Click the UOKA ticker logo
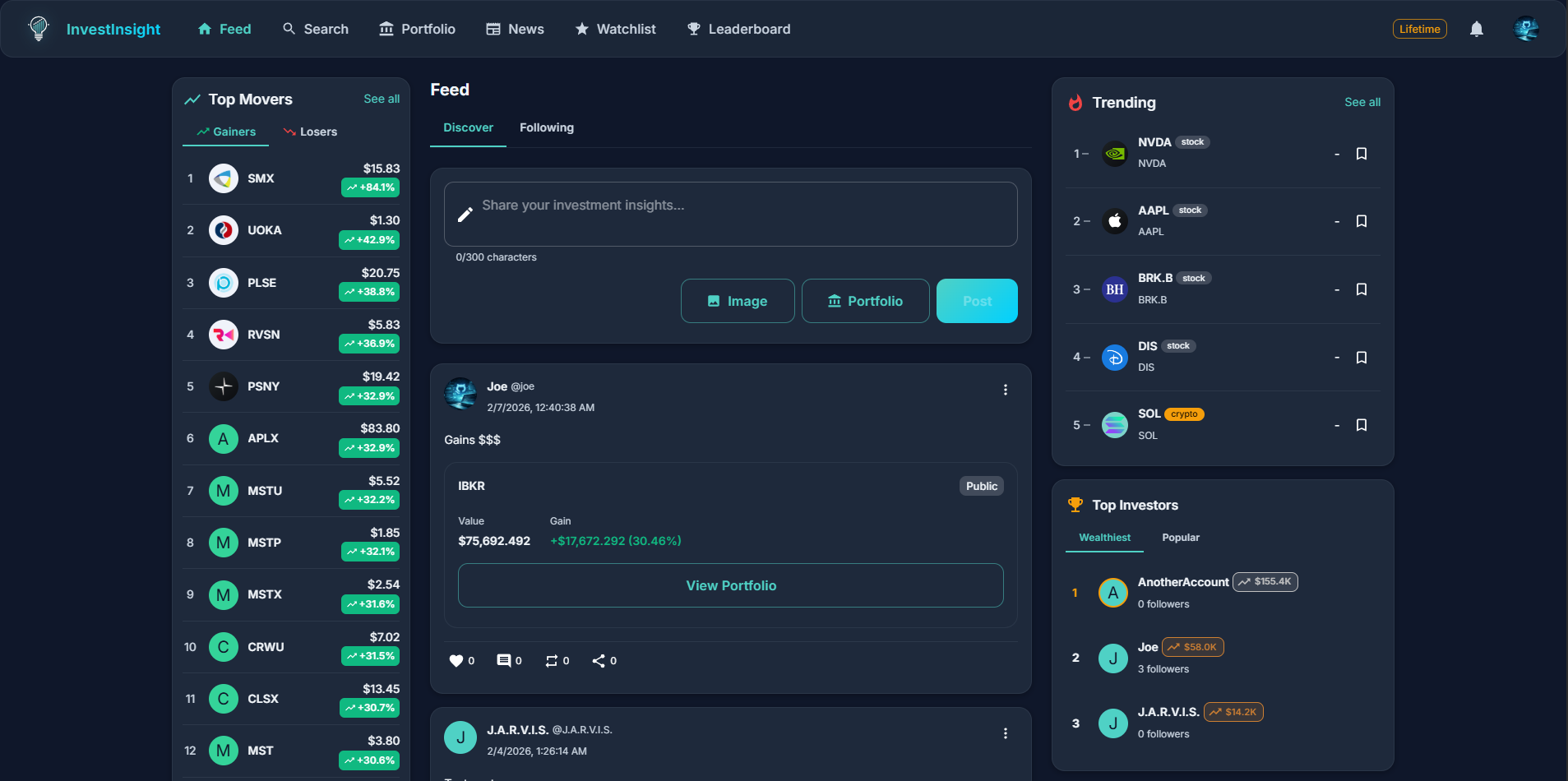 224,230
